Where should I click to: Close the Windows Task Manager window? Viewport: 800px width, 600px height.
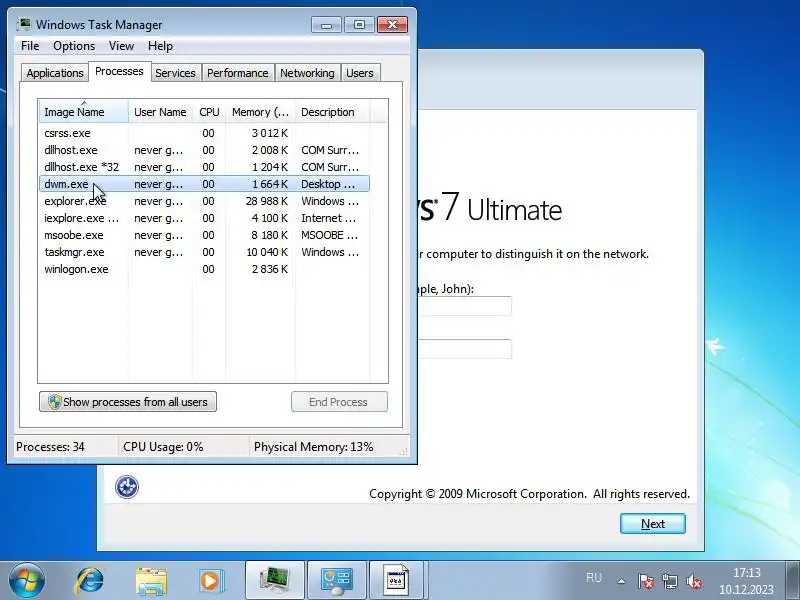point(392,24)
